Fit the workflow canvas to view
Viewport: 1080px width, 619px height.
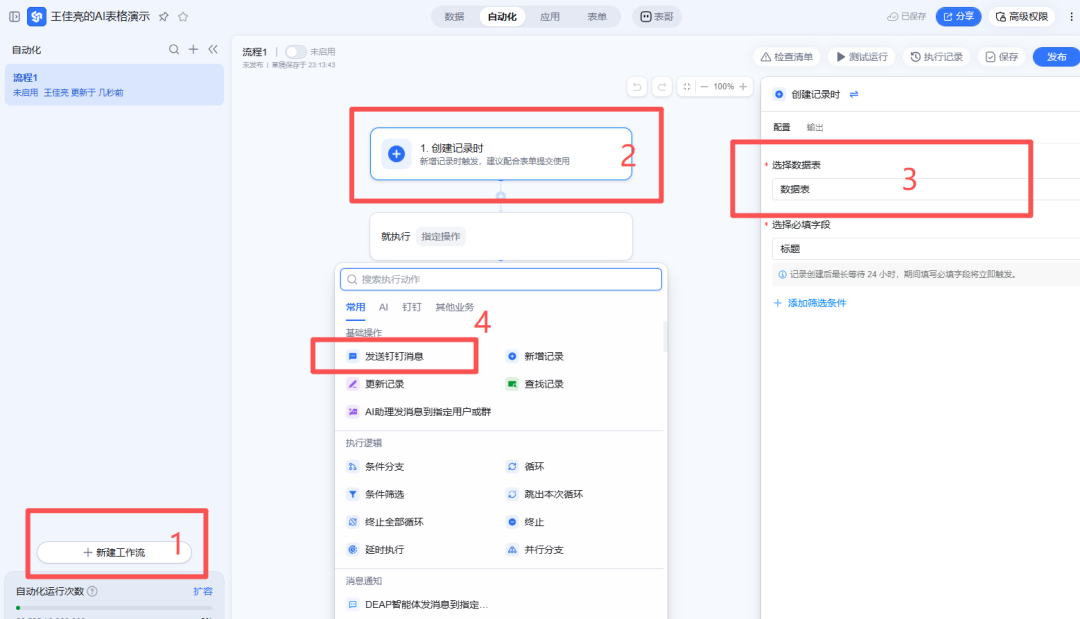tap(687, 87)
